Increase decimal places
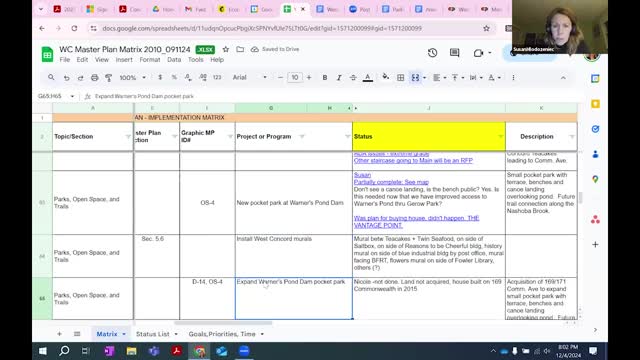This screenshot has height=360, width=640. pyautogui.click(x=202, y=77)
